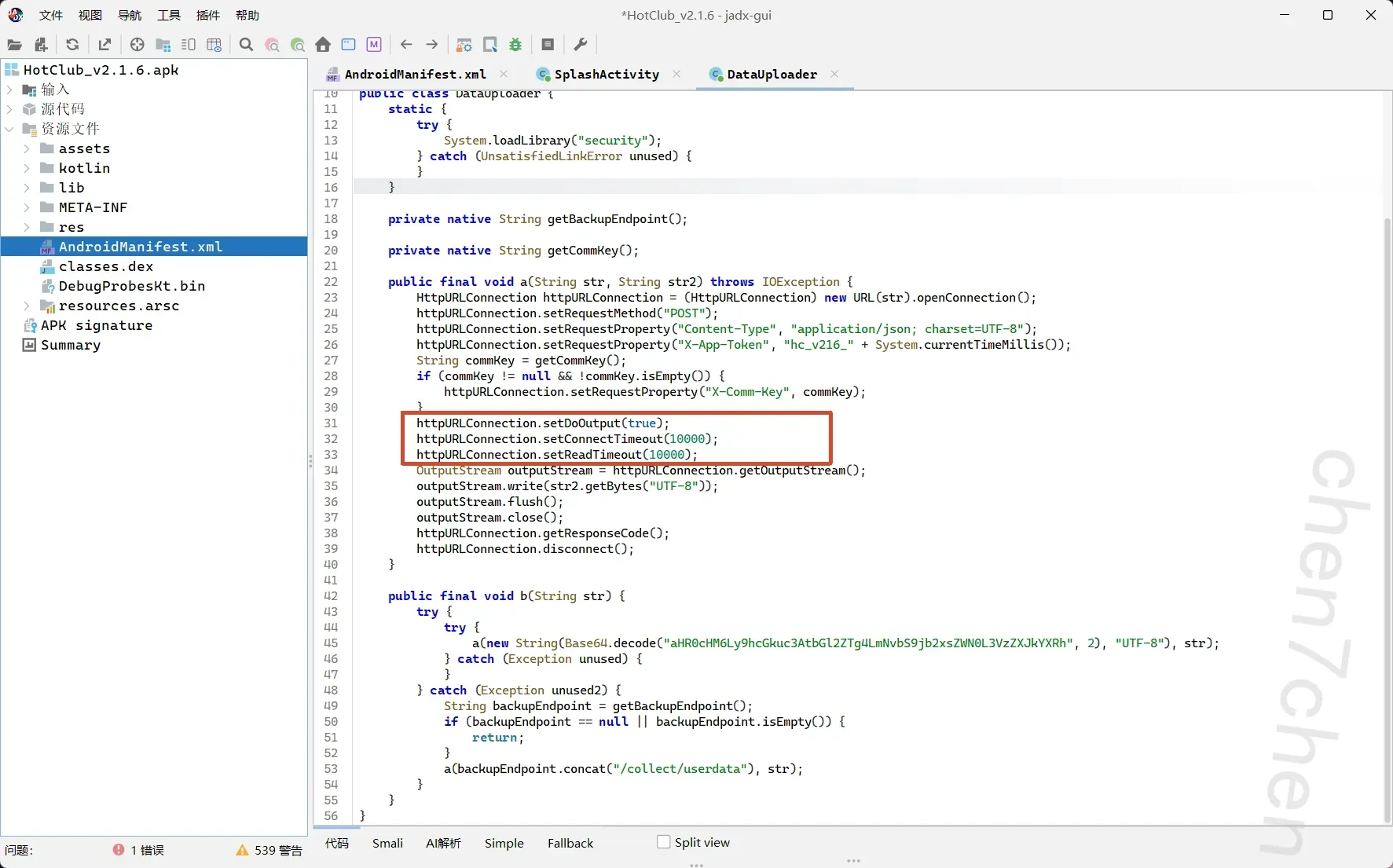The height and width of the screenshot is (868, 1393).
Task: Click the 1 错误 status text
Action: [148, 850]
